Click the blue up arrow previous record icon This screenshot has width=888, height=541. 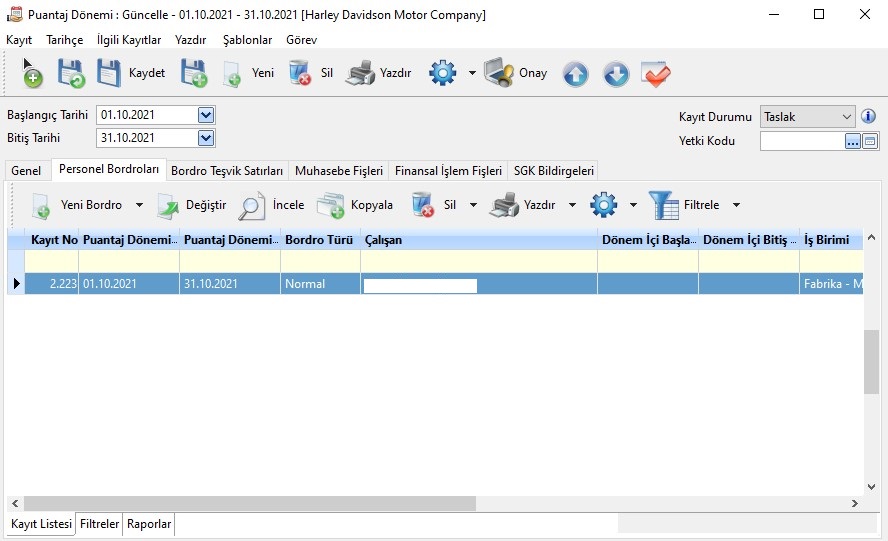pyautogui.click(x=575, y=73)
